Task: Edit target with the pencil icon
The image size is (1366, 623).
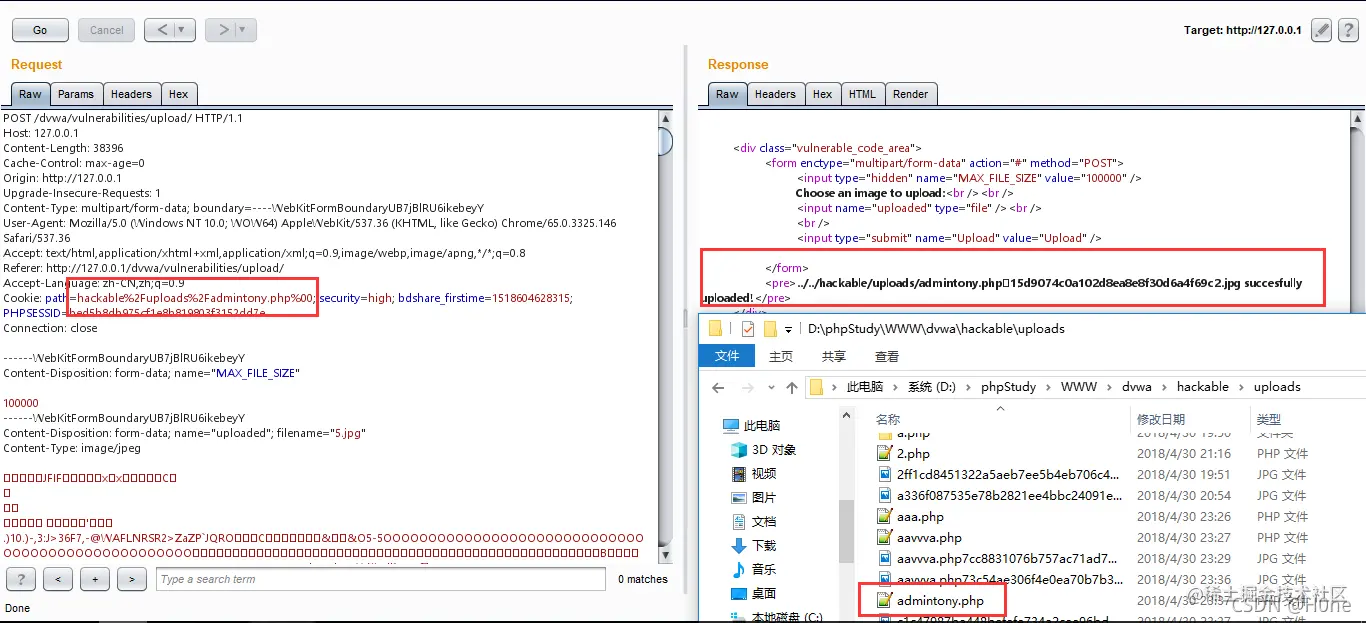Action: click(1321, 30)
